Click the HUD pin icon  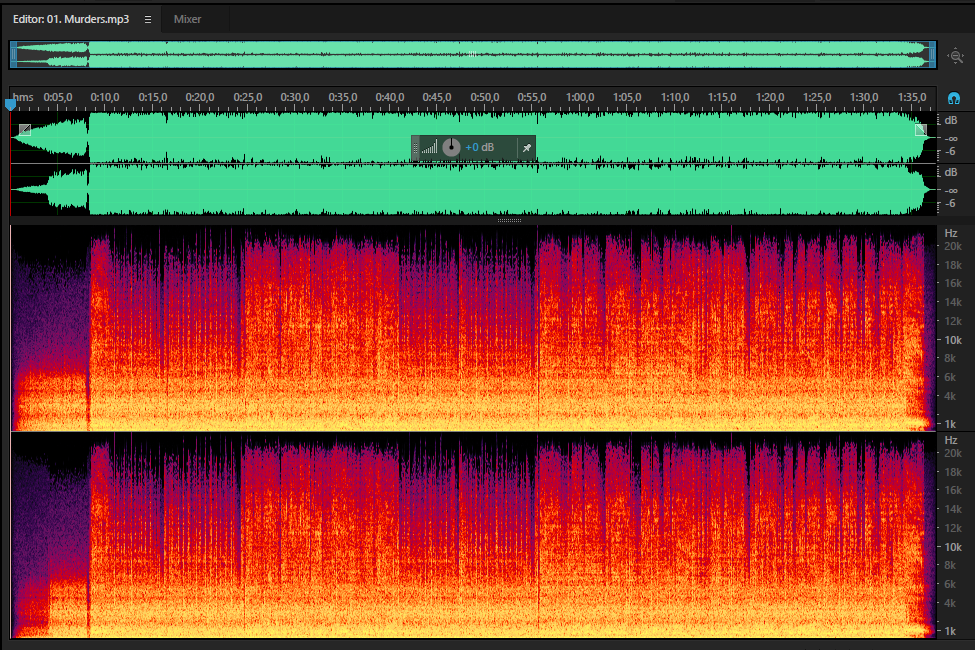click(x=527, y=147)
